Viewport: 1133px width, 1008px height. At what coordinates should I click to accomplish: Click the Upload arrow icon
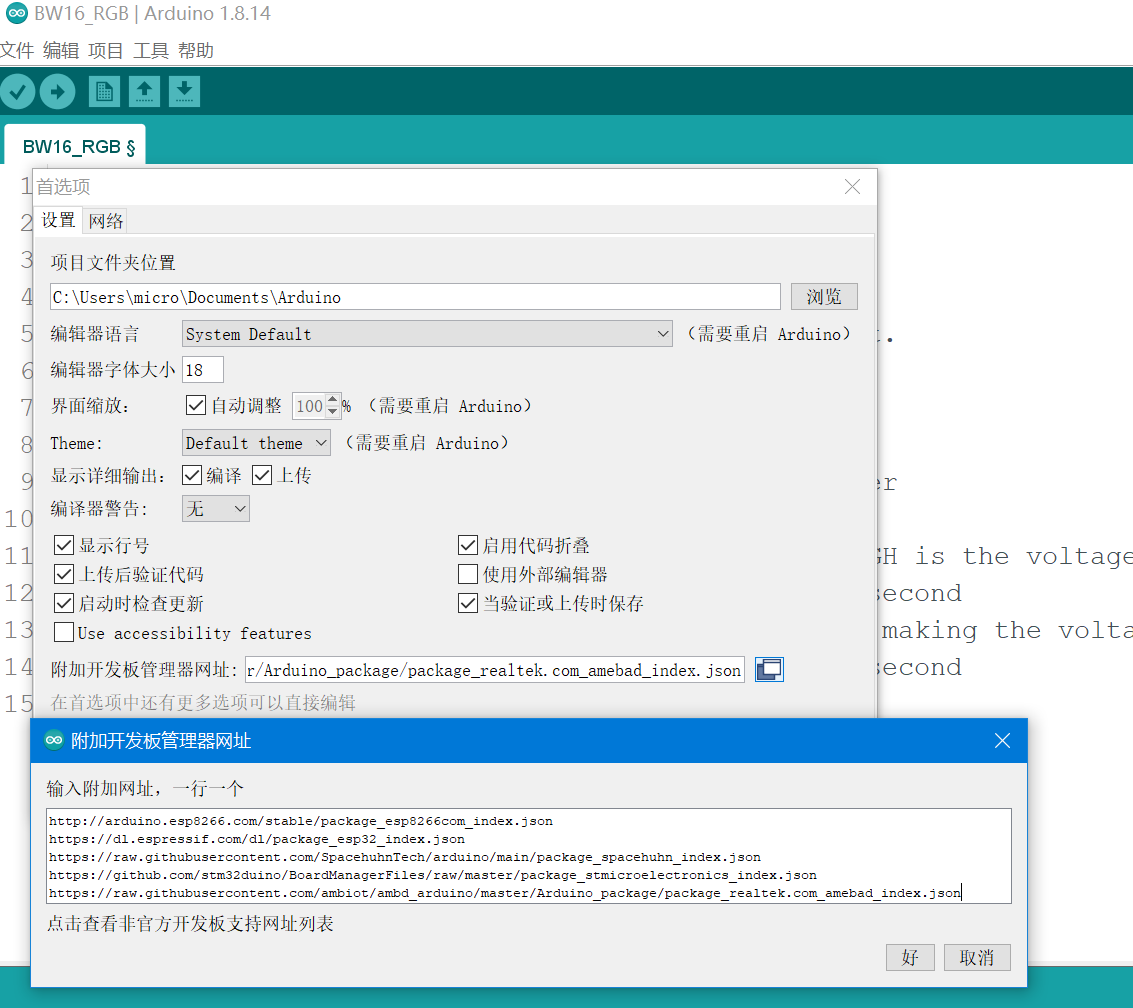coord(57,91)
